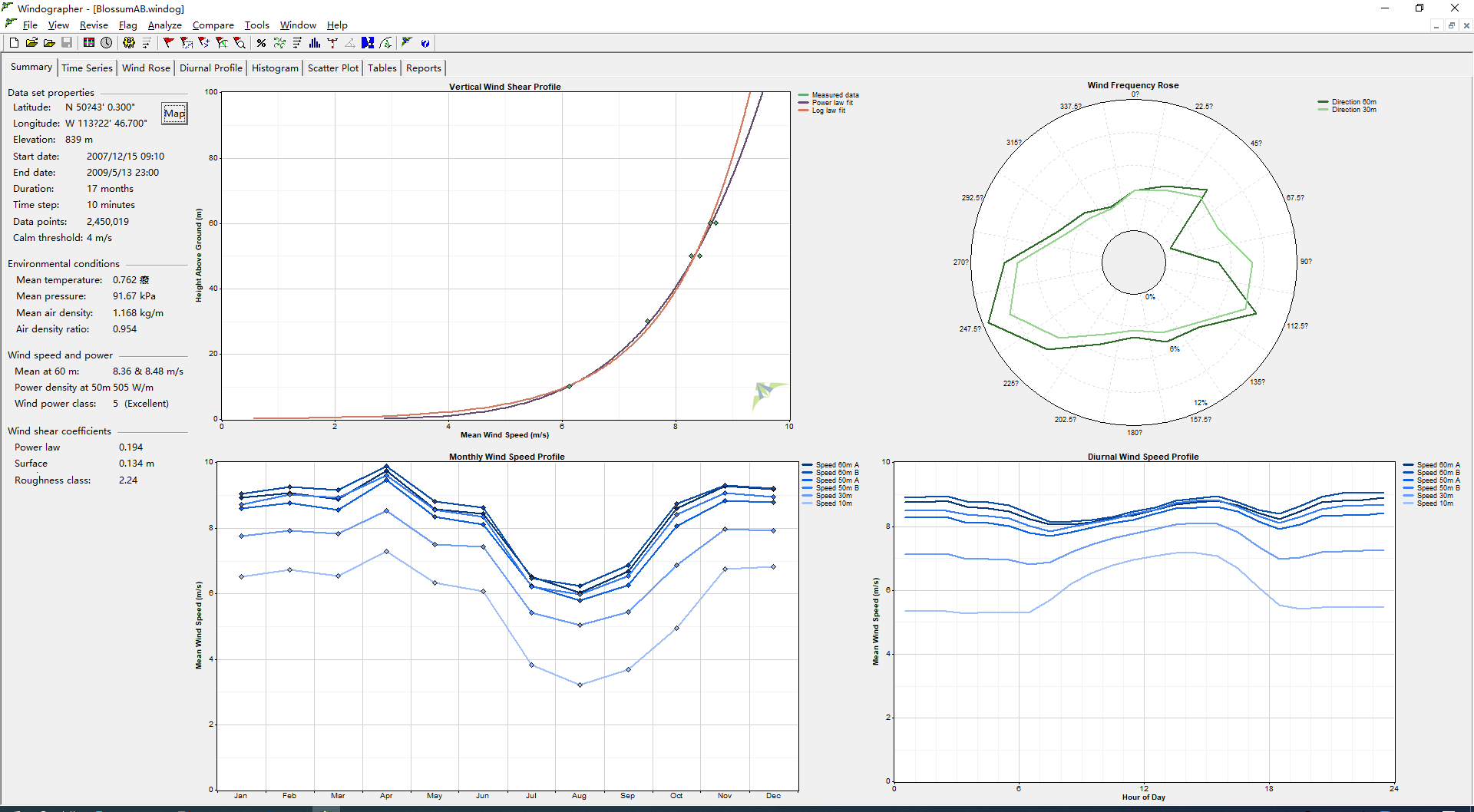
Task: Click the blue help question icon
Action: click(x=425, y=43)
